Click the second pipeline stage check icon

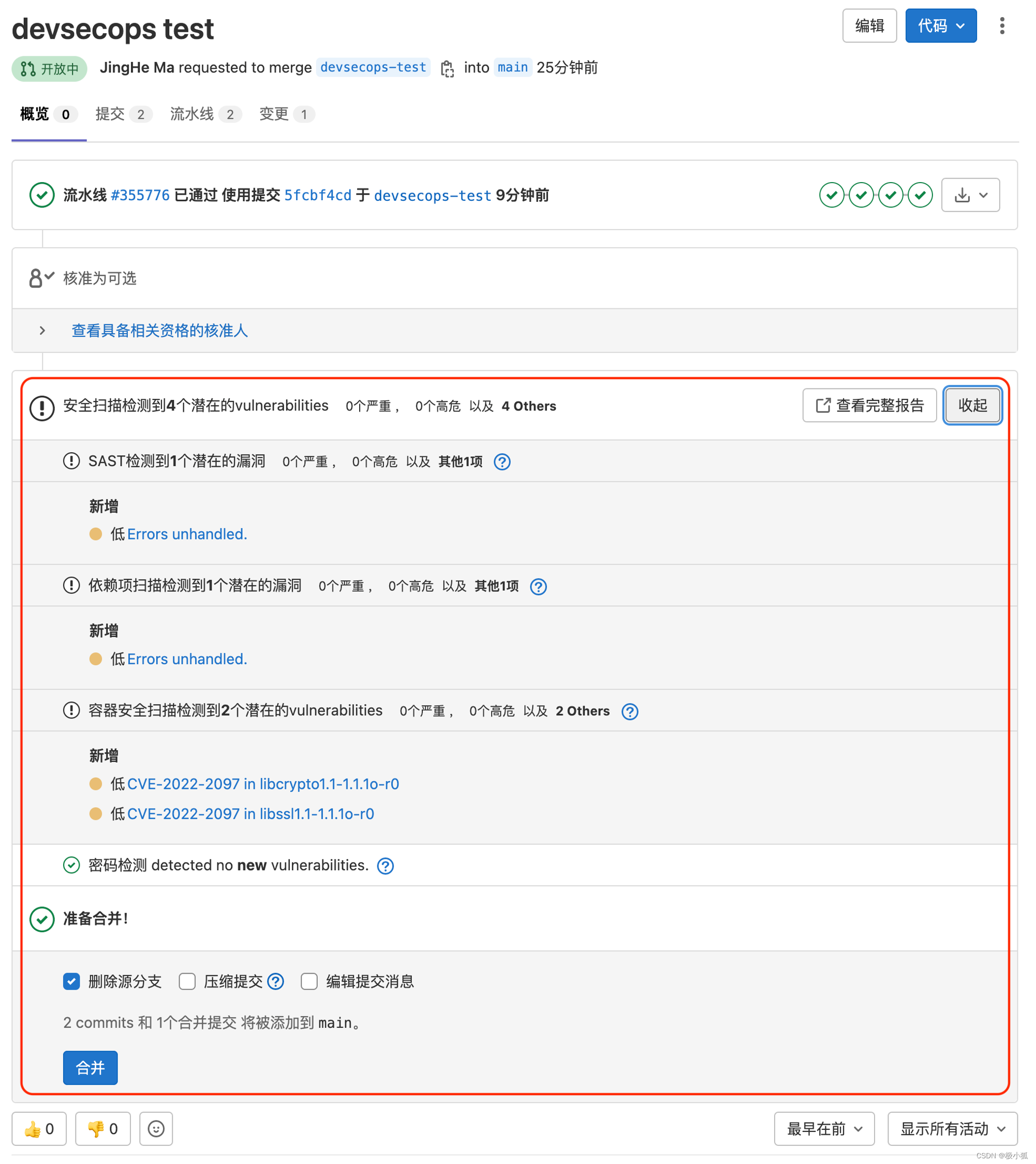click(861, 195)
